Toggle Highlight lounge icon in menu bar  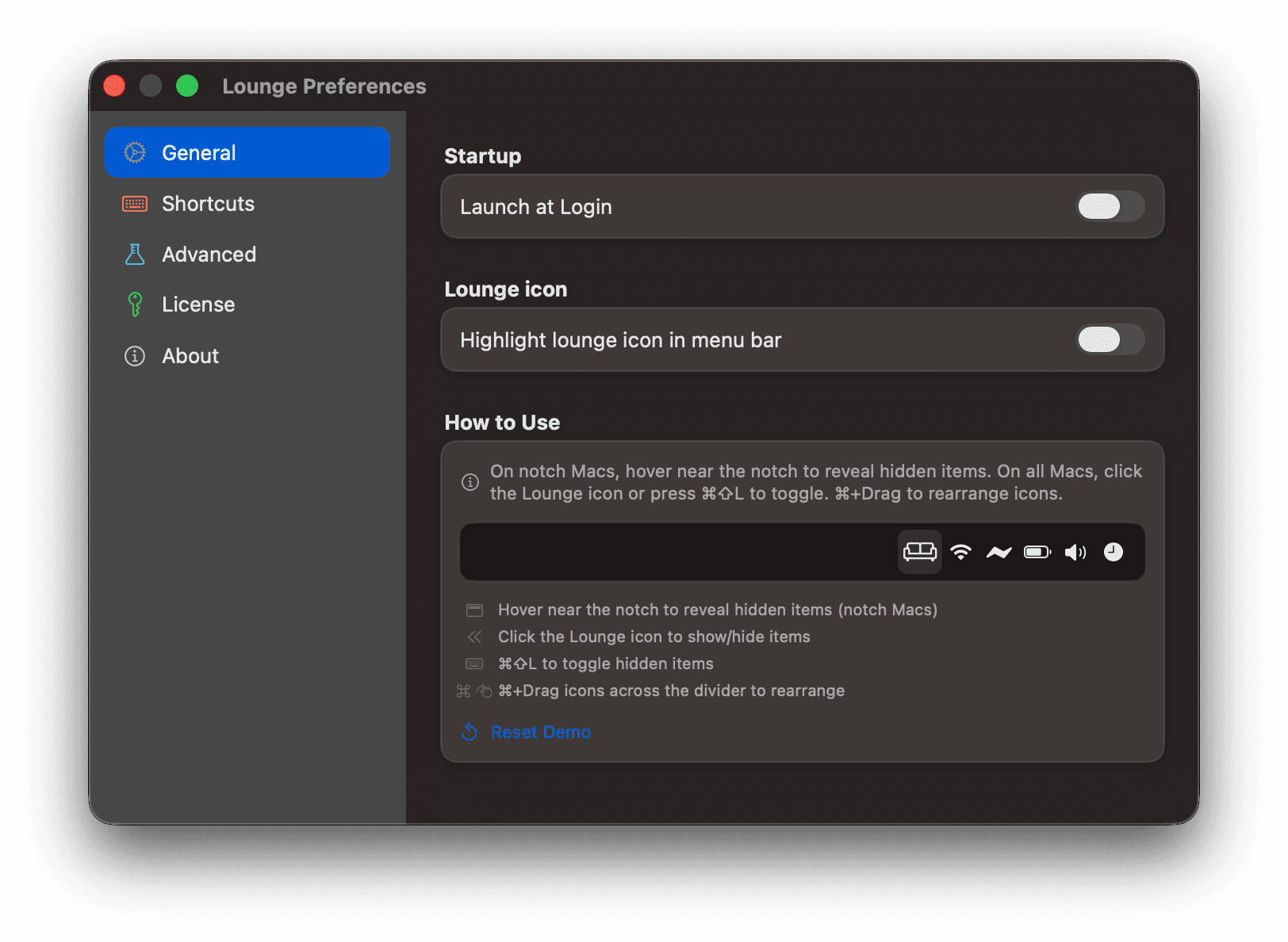click(x=1110, y=340)
